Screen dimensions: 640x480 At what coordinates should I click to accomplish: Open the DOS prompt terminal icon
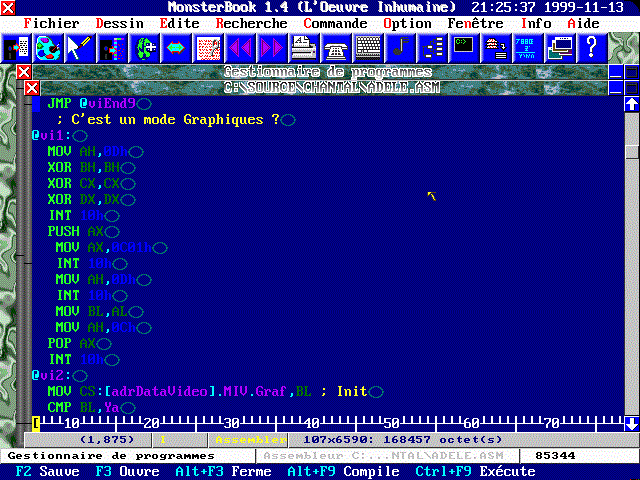tap(464, 48)
